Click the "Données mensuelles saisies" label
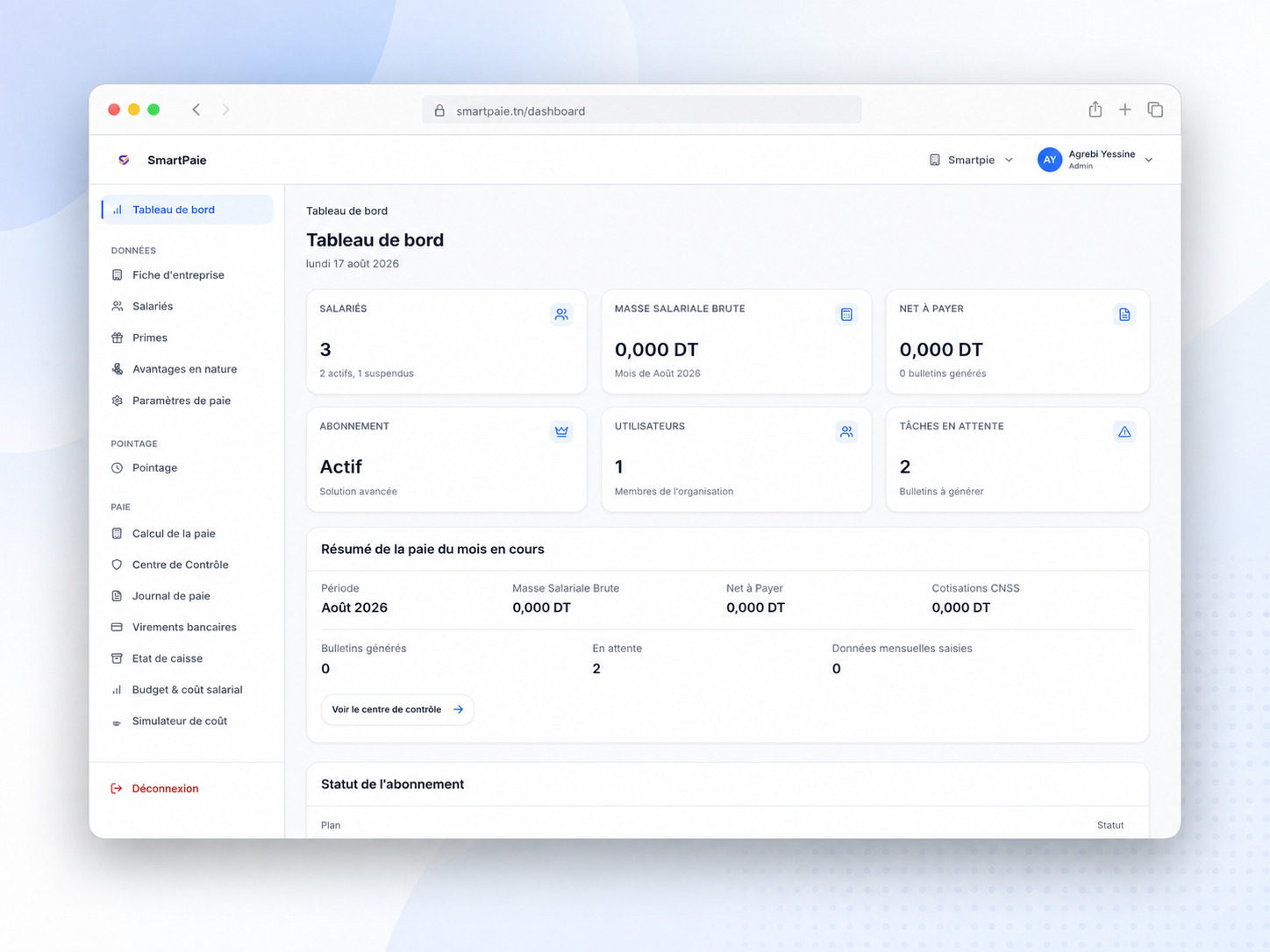Viewport: 1270px width, 952px height. [x=902, y=649]
